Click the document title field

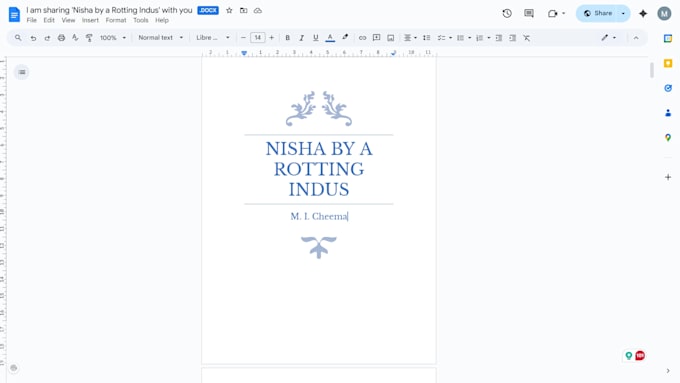tap(109, 10)
